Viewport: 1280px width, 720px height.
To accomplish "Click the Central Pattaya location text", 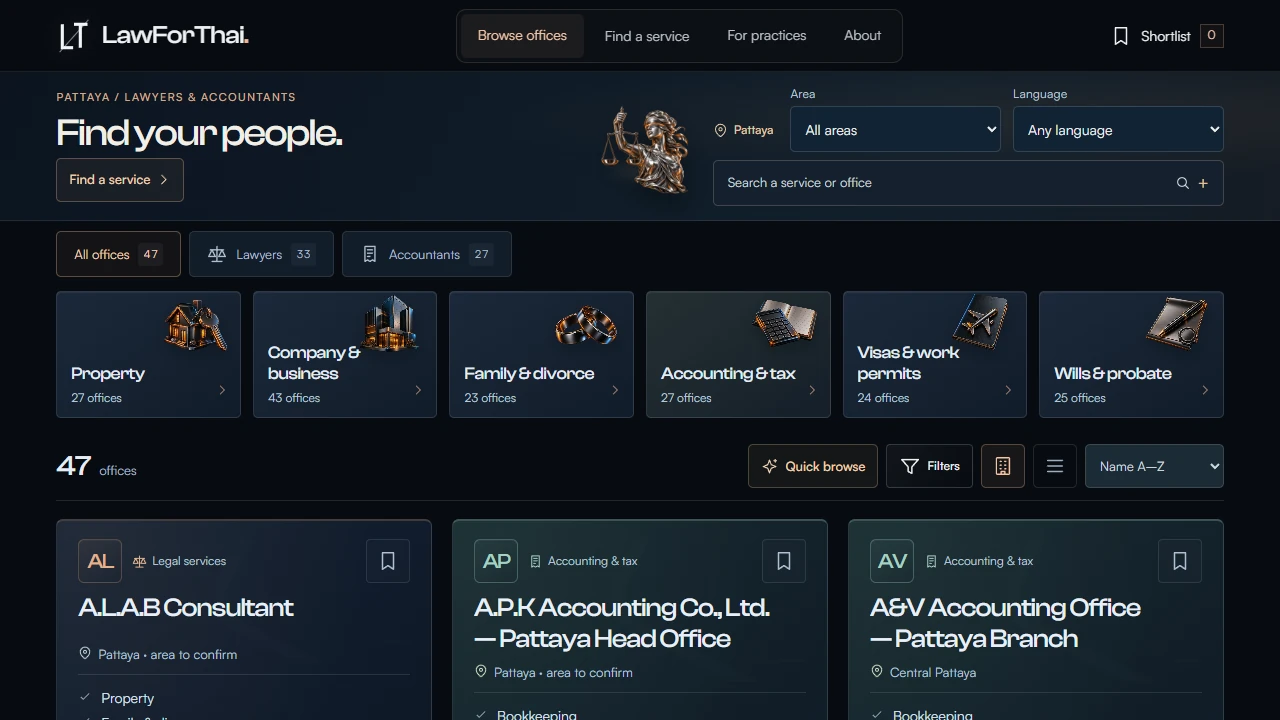I will click(x=933, y=672).
